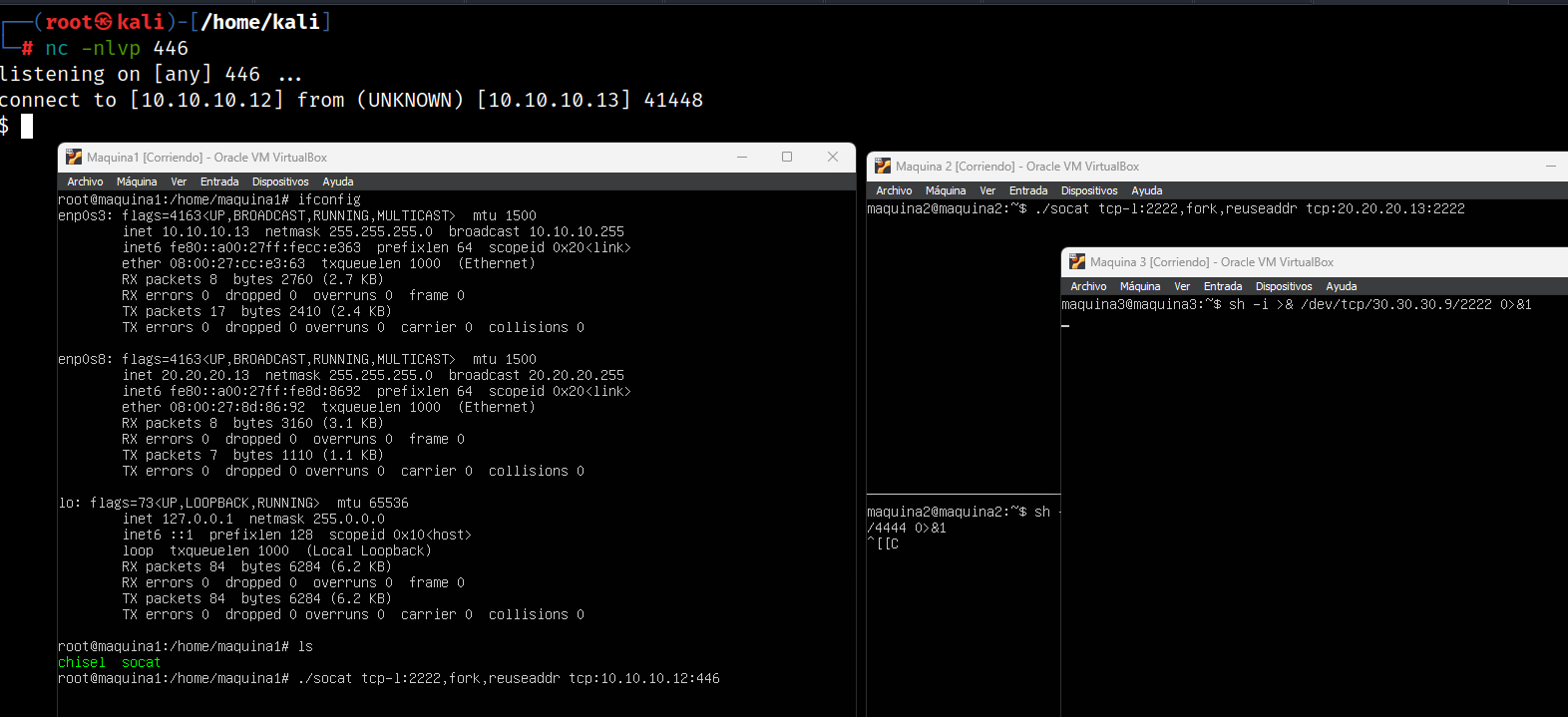Maximize the Maquina1 VirtualBox window
Viewport: 1568px width, 717px height.
787,157
